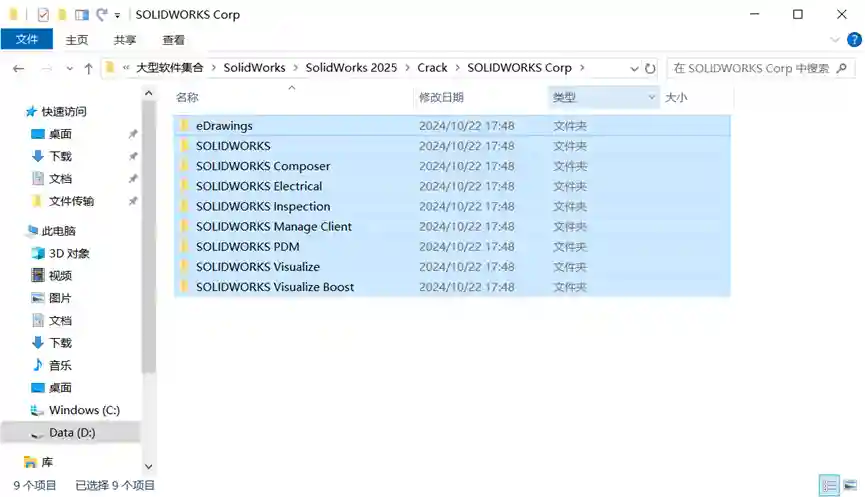Select Windows (C:) drive in sidebar
Viewport: 865px width, 497px height.
pyautogui.click(x=84, y=410)
